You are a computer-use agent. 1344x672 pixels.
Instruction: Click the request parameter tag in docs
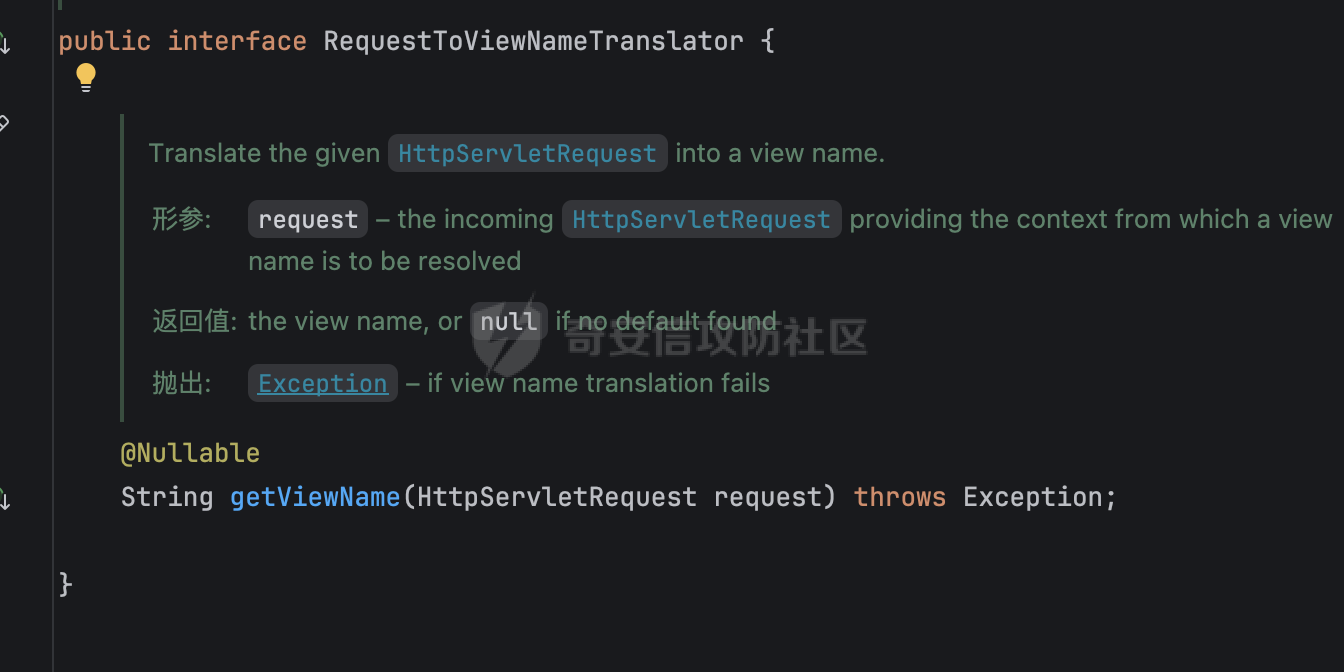(x=308, y=219)
